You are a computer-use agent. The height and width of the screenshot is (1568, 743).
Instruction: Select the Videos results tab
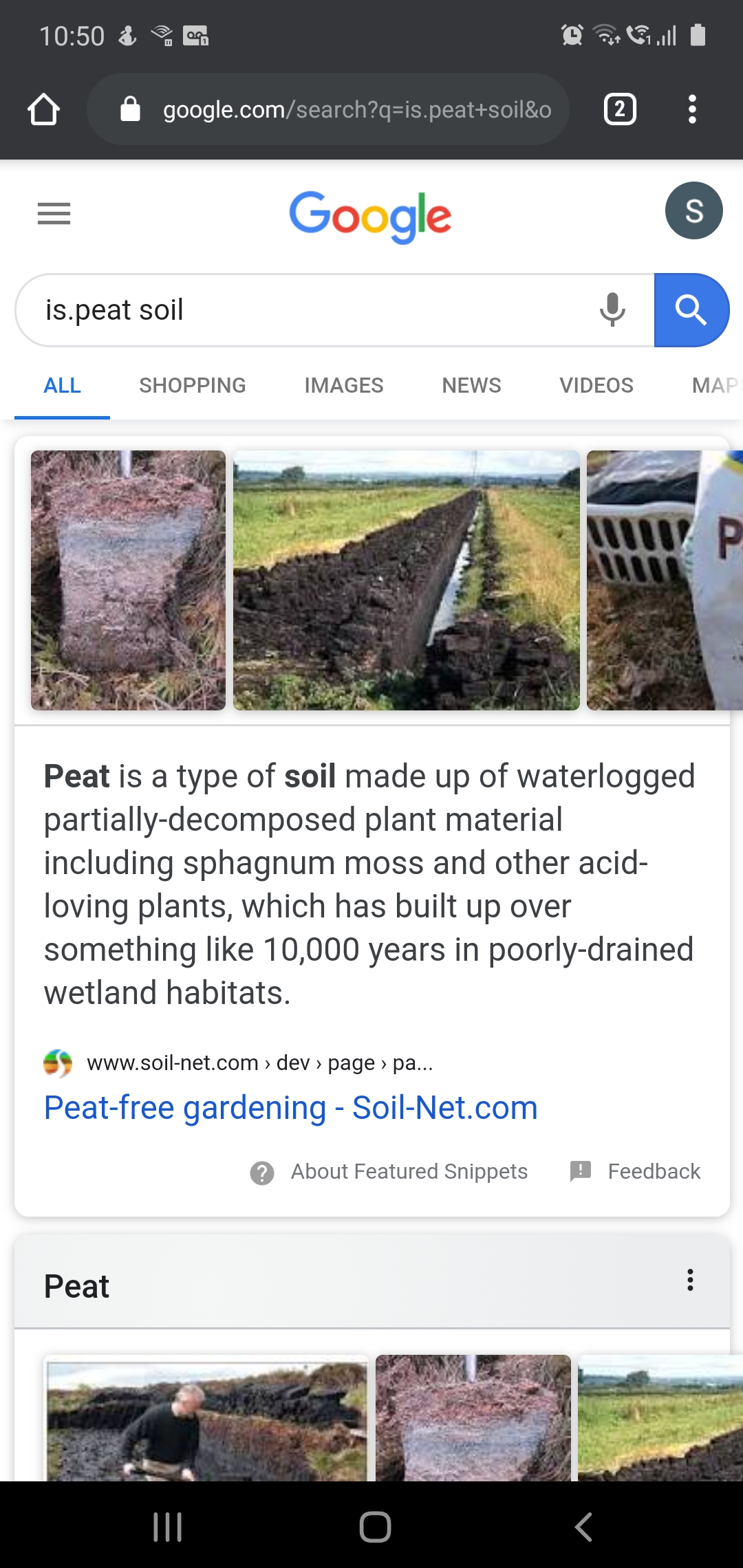[596, 385]
